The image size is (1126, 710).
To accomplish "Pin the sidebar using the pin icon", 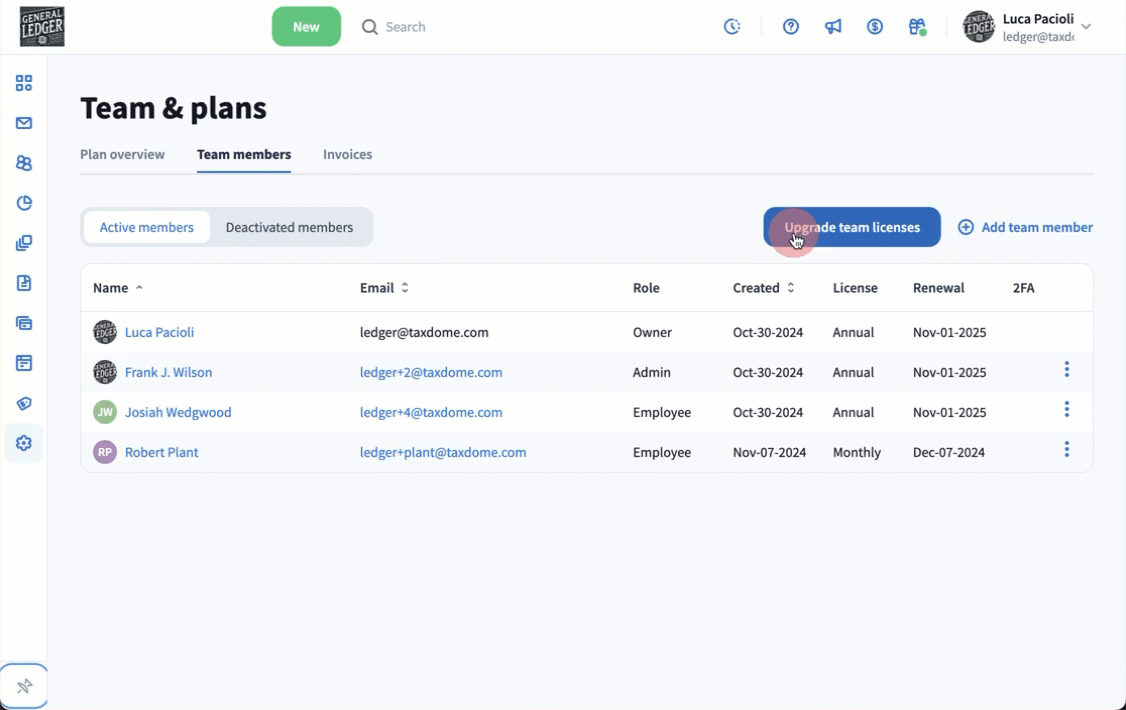I will 24,686.
